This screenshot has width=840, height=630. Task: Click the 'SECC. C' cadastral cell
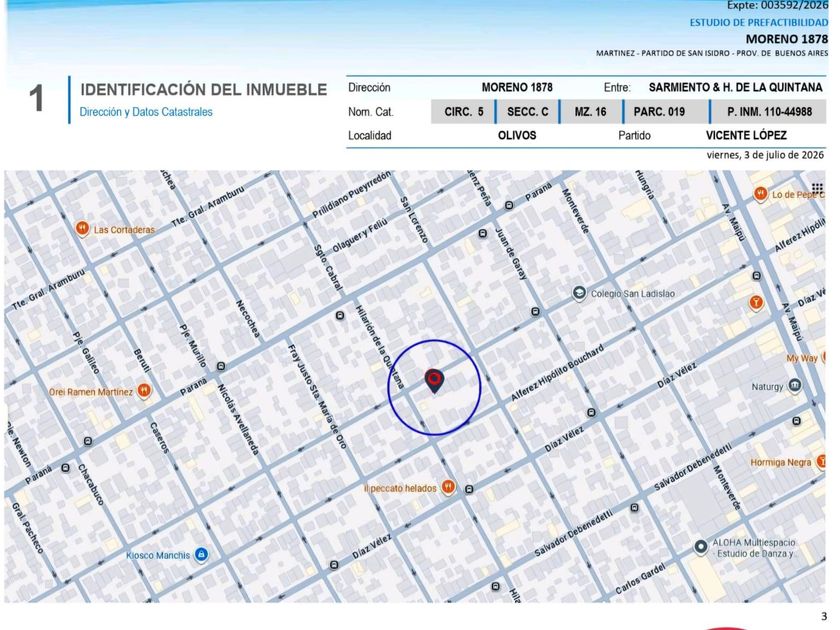pos(528,112)
